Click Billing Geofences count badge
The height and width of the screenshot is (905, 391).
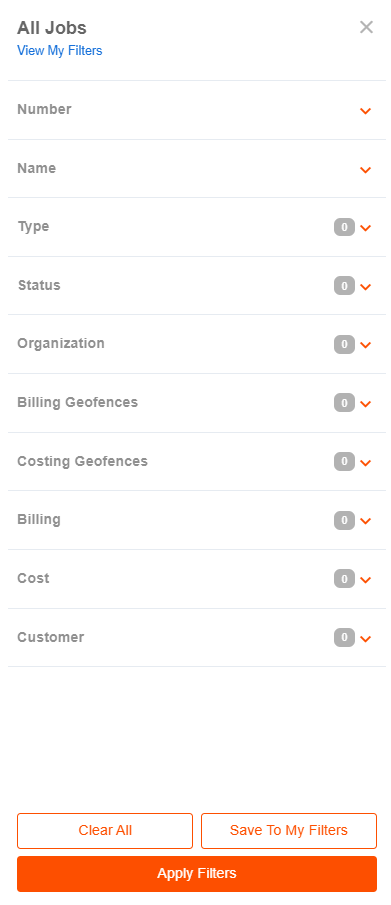coord(344,403)
